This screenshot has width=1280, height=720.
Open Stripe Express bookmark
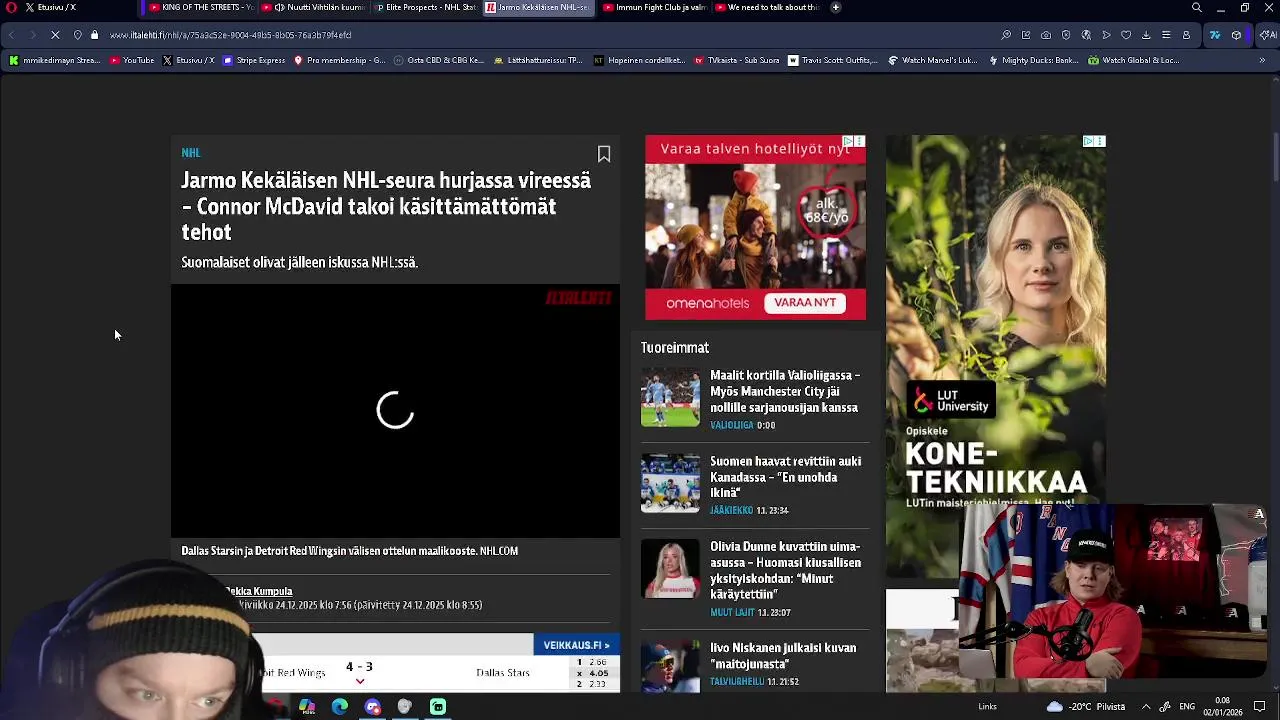pyautogui.click(x=253, y=60)
